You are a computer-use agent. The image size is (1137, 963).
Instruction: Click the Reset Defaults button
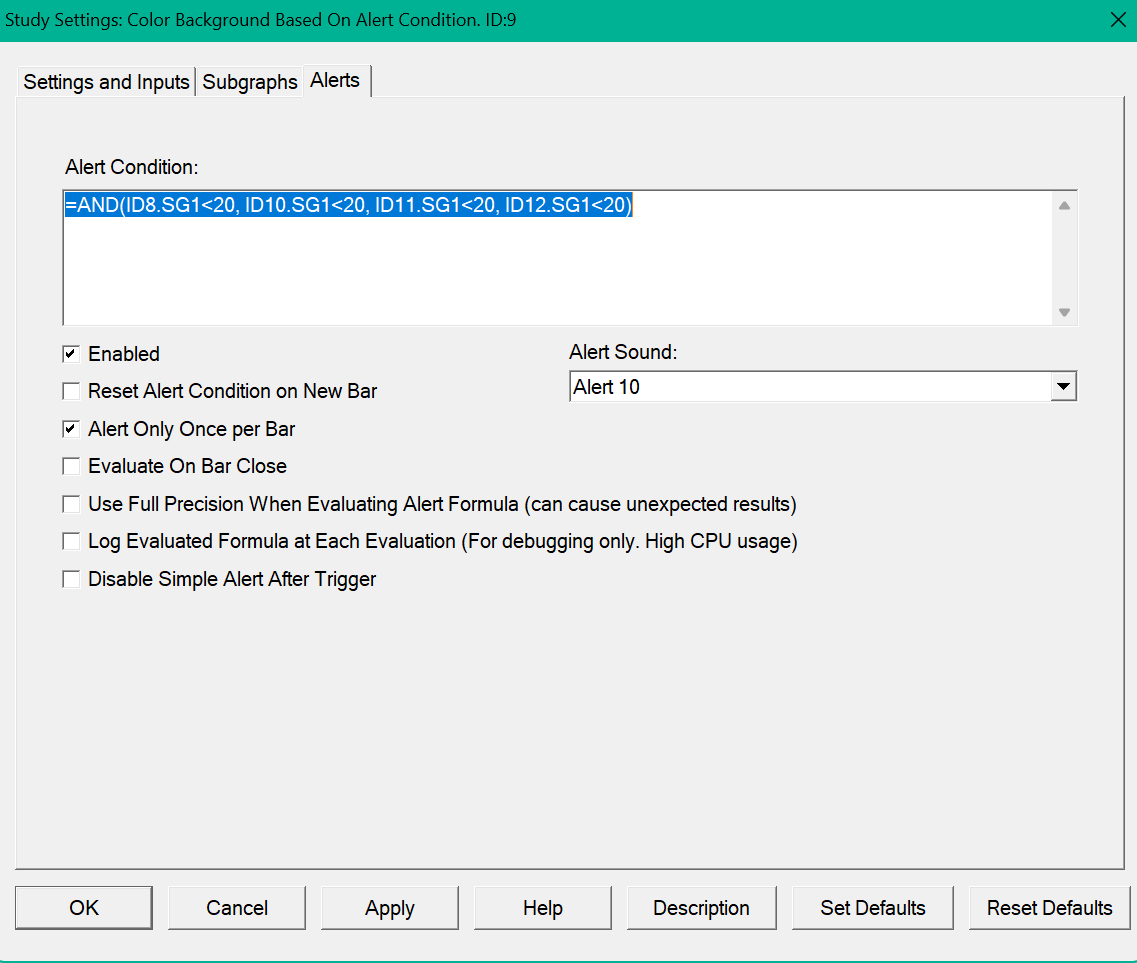point(1049,908)
